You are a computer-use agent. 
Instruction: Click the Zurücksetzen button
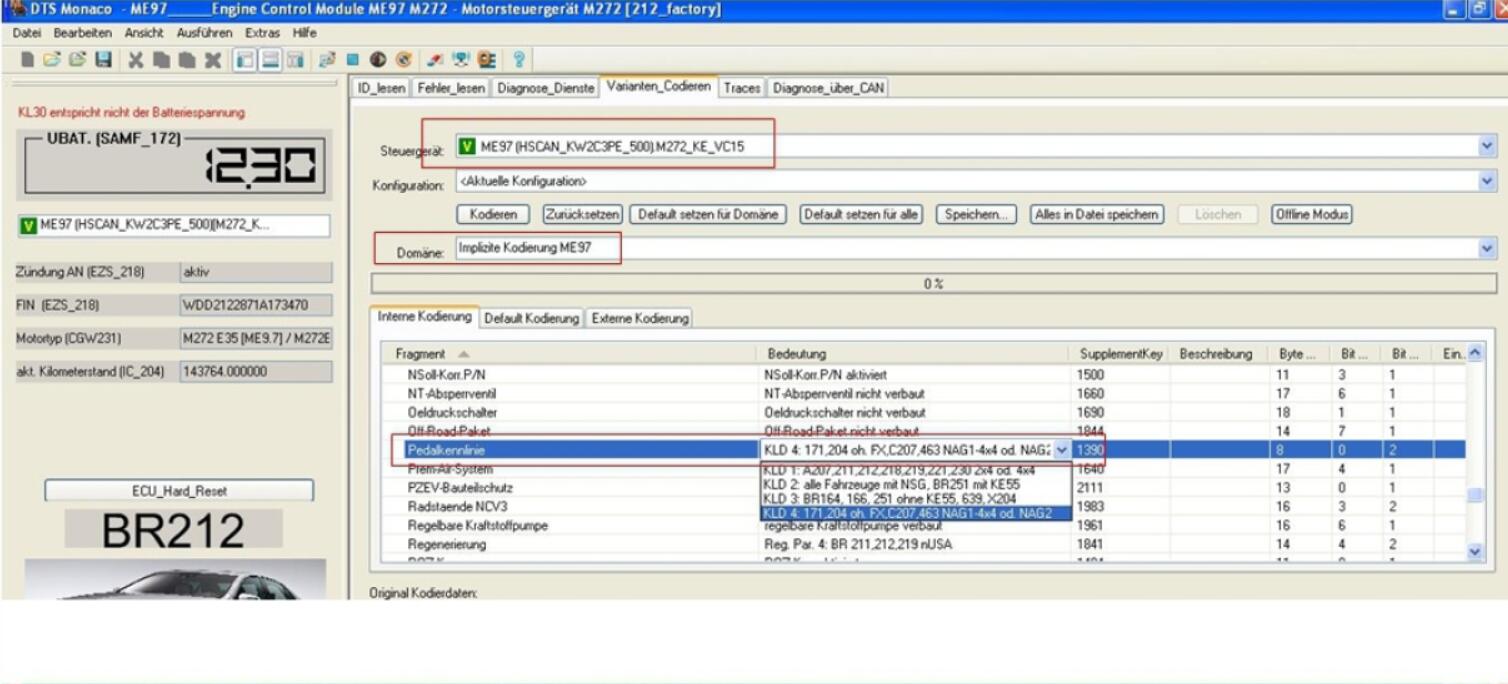[x=582, y=214]
